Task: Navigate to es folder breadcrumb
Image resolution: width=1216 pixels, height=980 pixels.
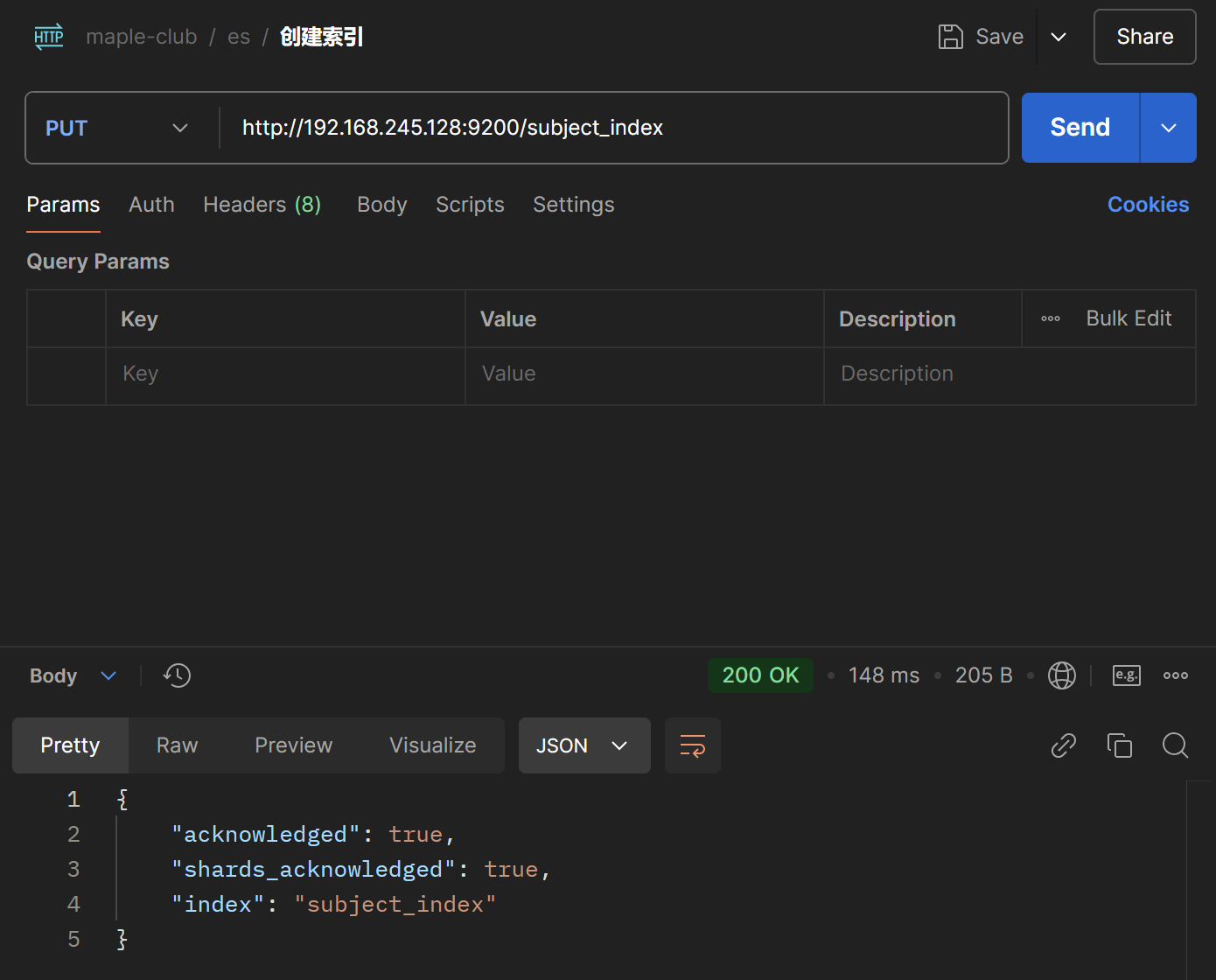Action: click(239, 37)
